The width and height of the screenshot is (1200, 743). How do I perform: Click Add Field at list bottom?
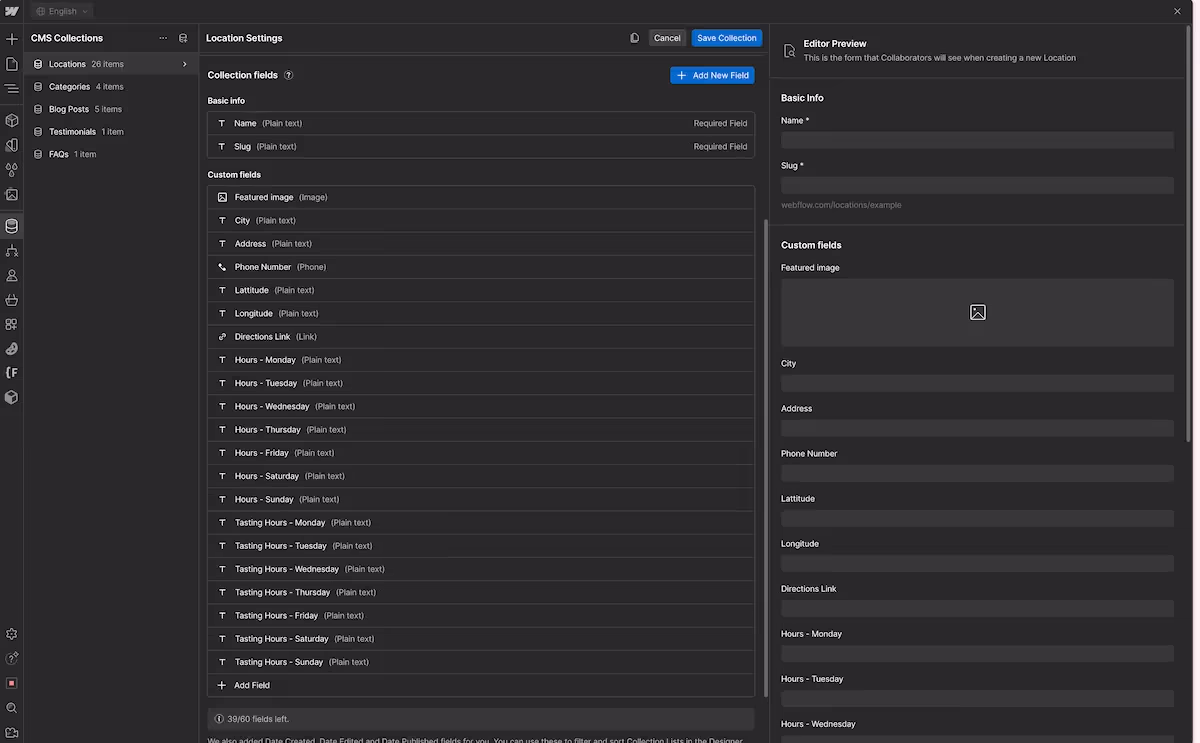[x=481, y=685]
